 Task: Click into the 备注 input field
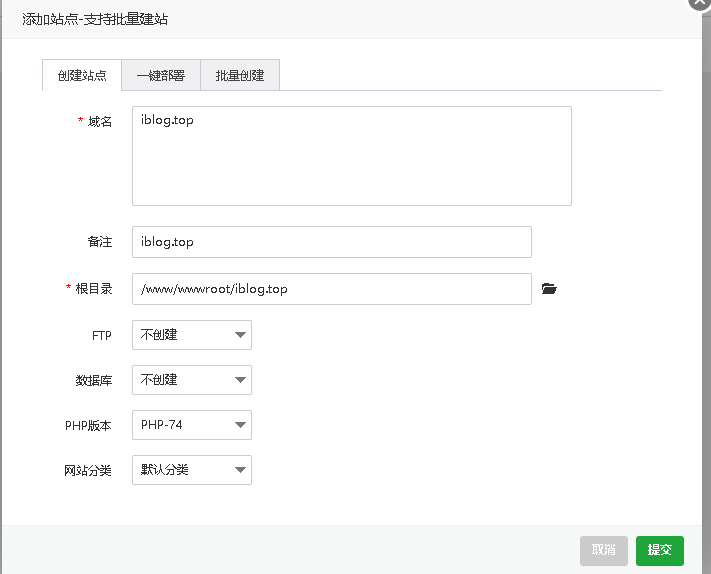pyautogui.click(x=331, y=242)
